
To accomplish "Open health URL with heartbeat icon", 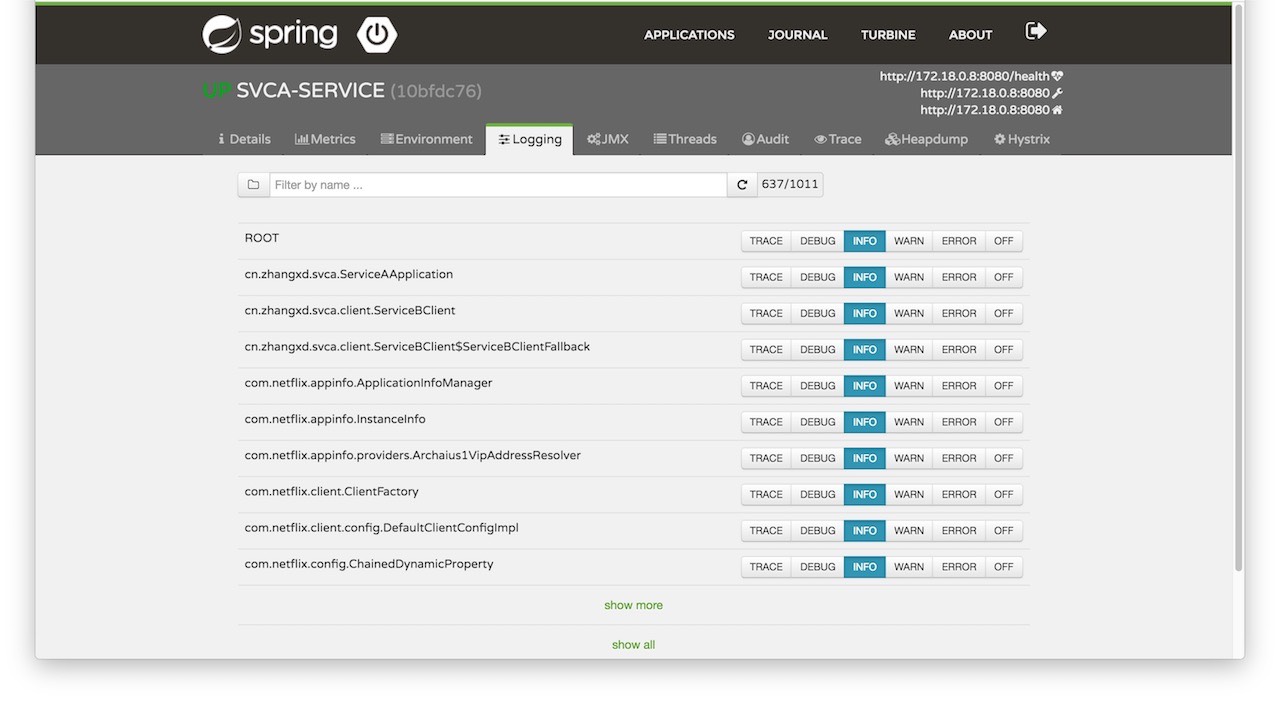I will 971,76.
